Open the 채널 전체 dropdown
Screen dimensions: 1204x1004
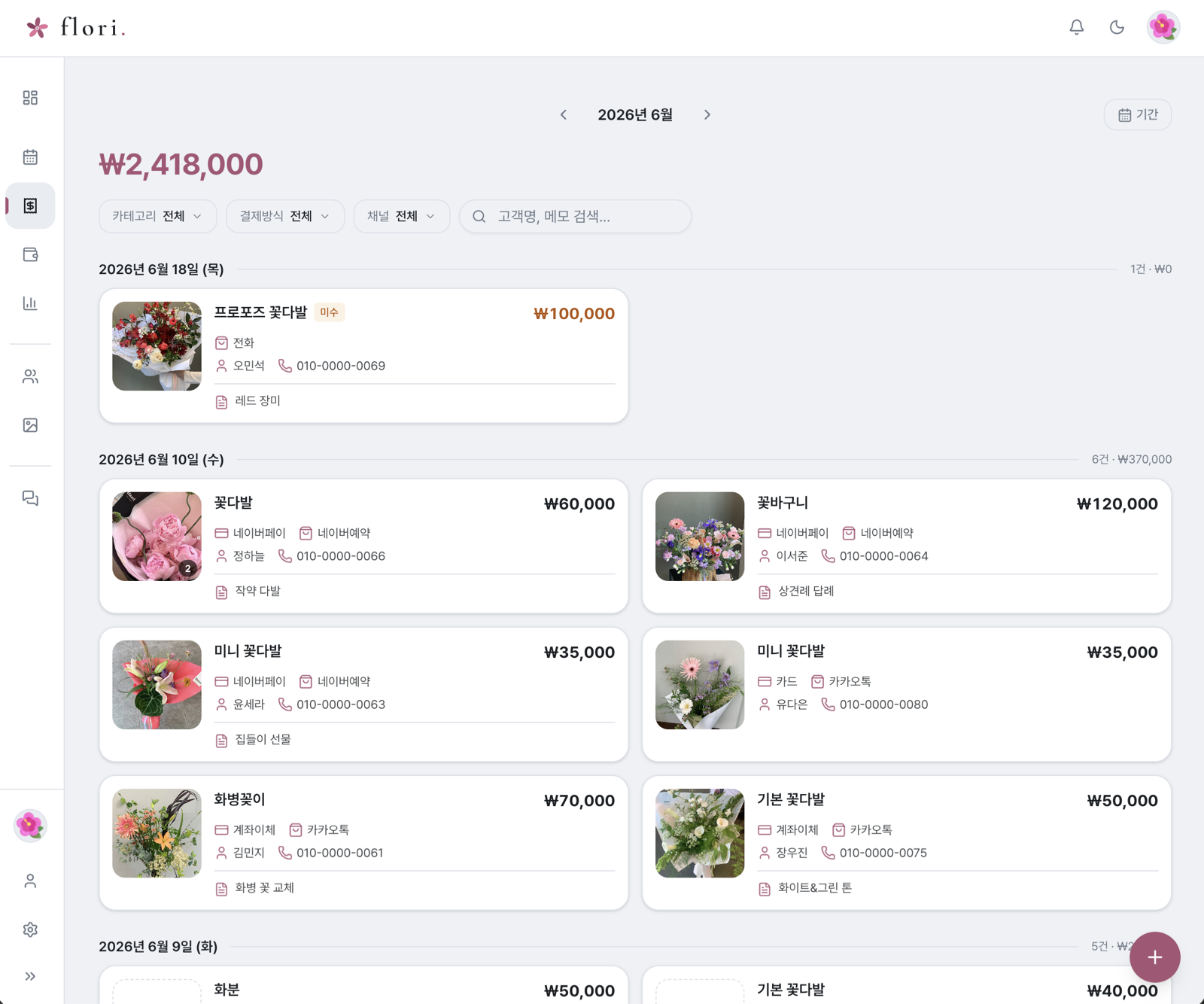pos(402,216)
